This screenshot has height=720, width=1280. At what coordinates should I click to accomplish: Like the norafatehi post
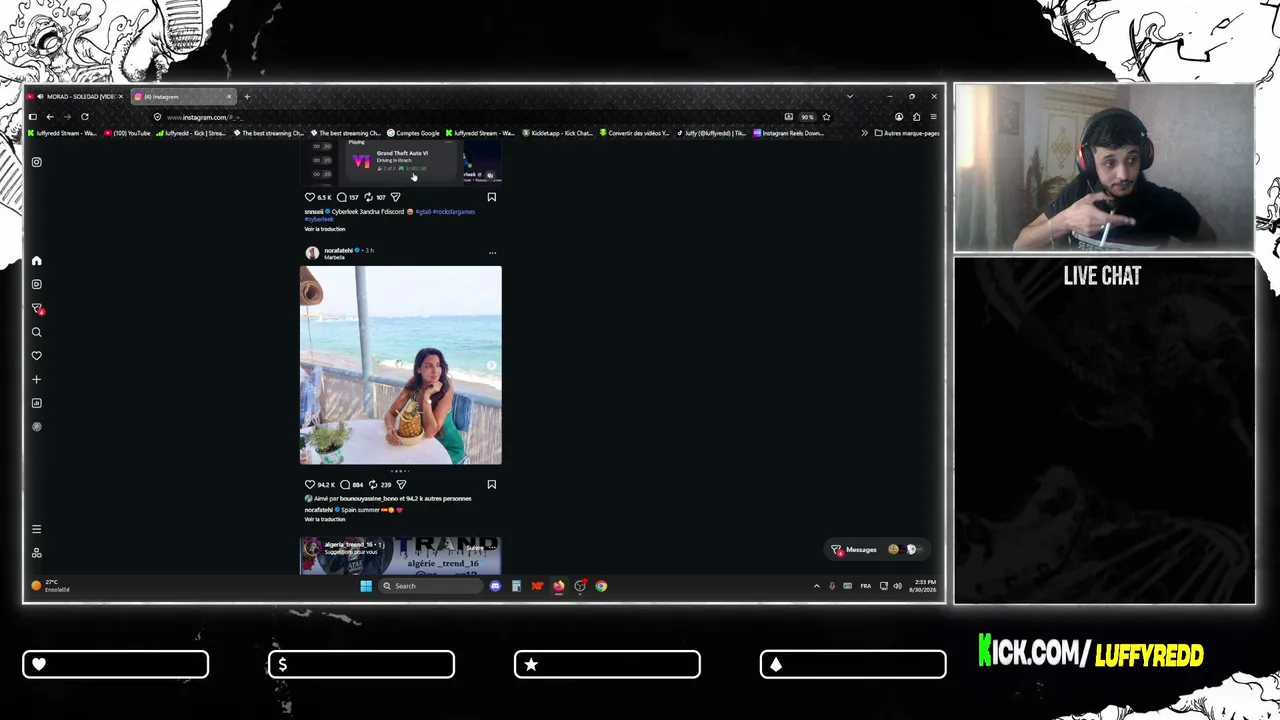(x=310, y=485)
